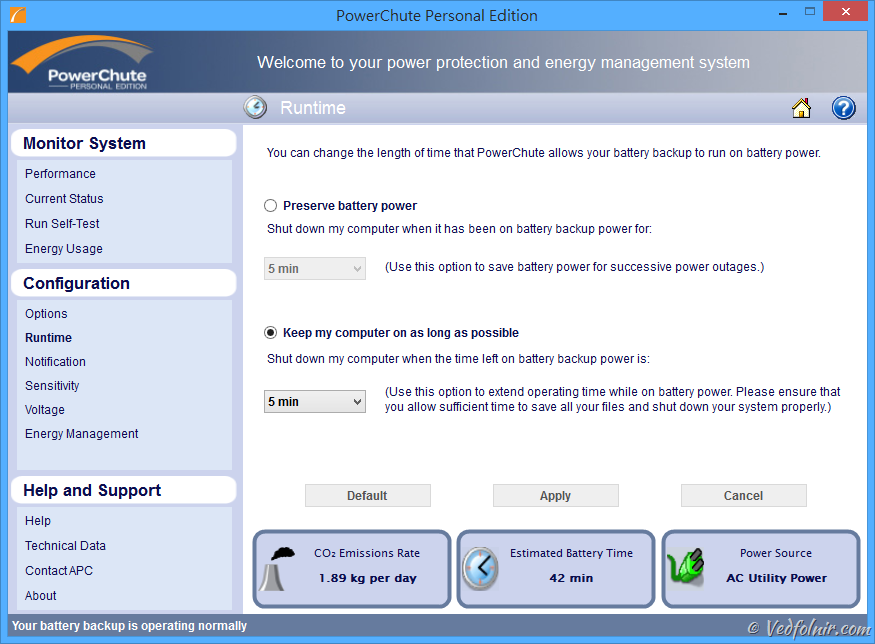The height and width of the screenshot is (644, 875).
Task: Click the CO2 emissions smokestack icon
Action: (x=279, y=569)
